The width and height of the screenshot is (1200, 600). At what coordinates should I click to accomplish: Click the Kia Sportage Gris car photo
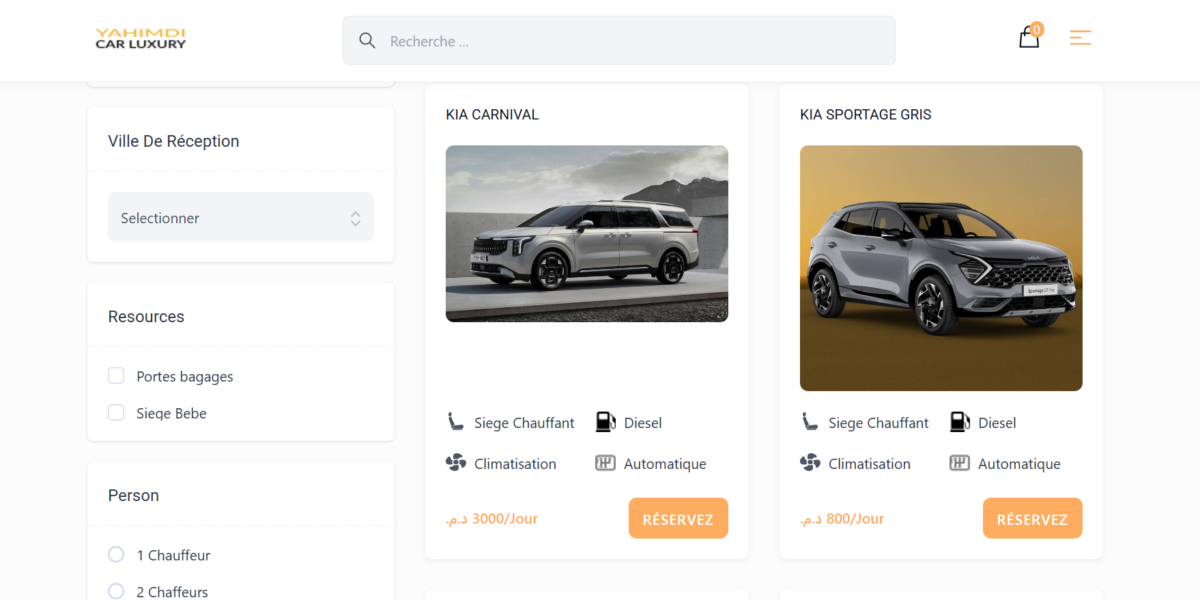pos(941,268)
